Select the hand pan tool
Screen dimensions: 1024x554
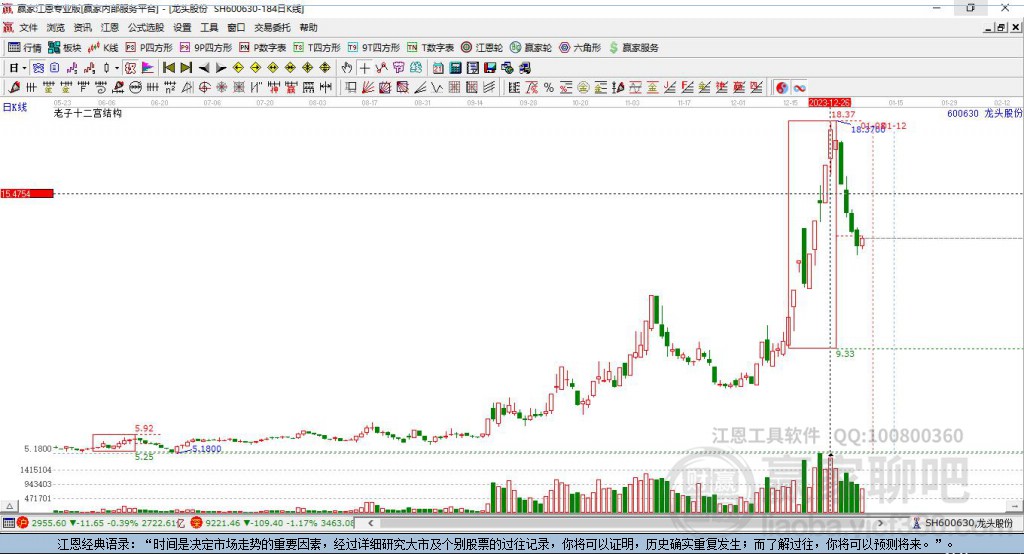(x=347, y=68)
